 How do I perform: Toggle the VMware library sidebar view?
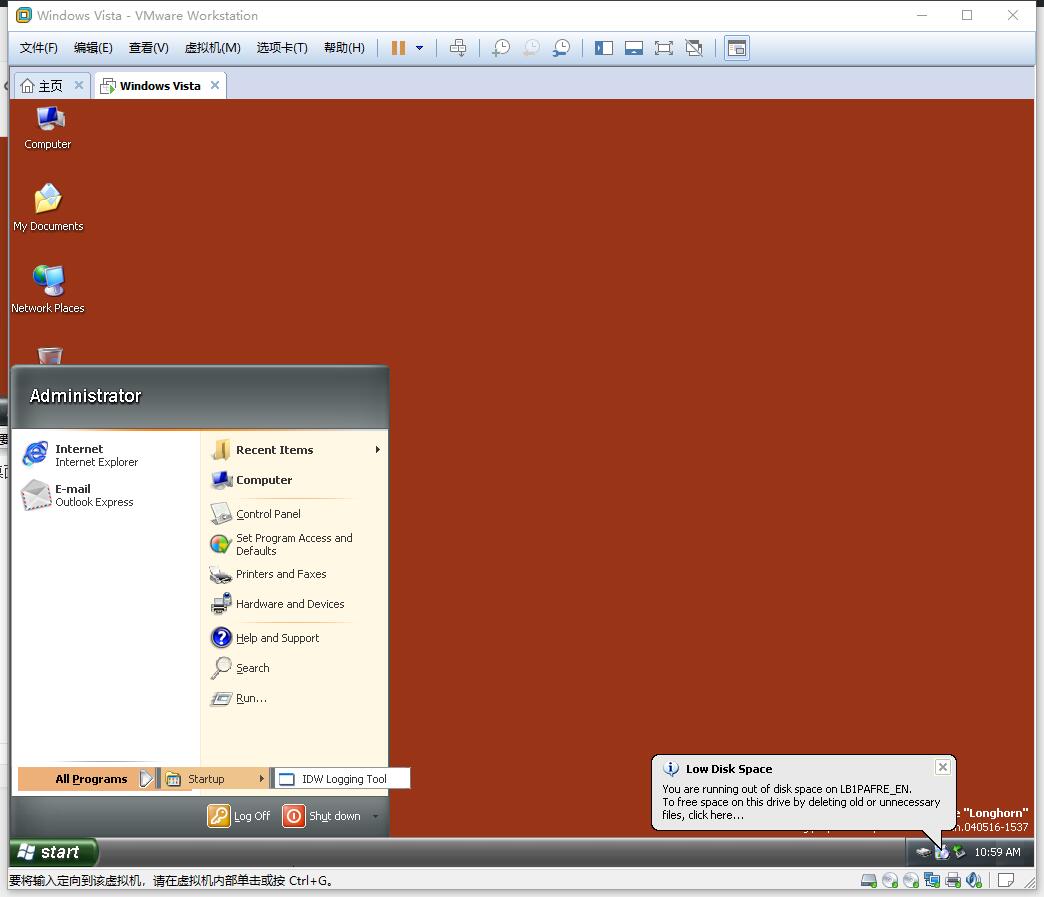pyautogui.click(x=604, y=48)
